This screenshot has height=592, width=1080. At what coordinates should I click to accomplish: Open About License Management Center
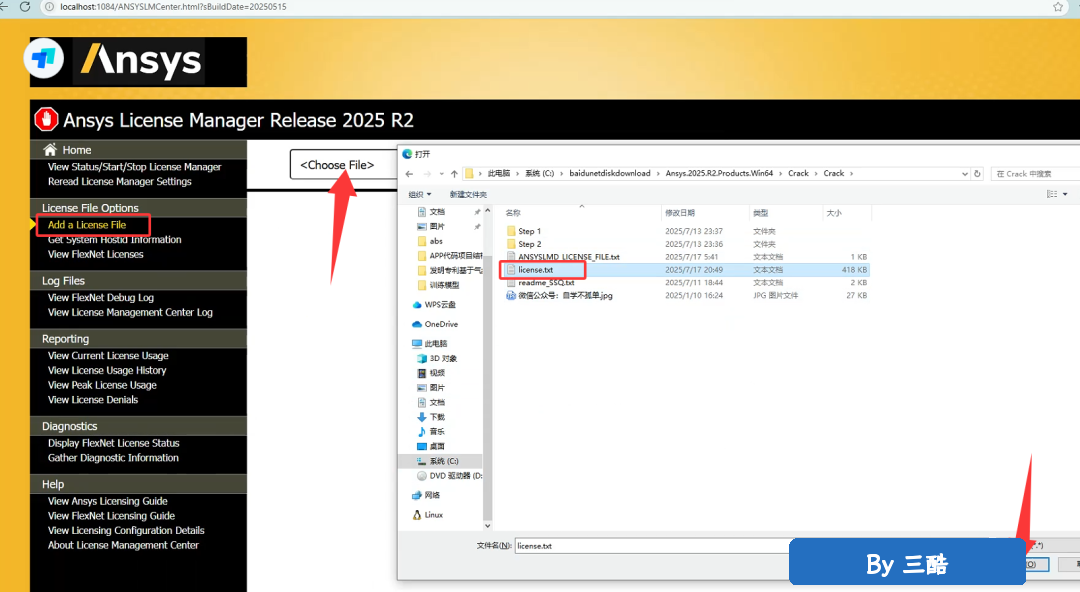(x=123, y=545)
